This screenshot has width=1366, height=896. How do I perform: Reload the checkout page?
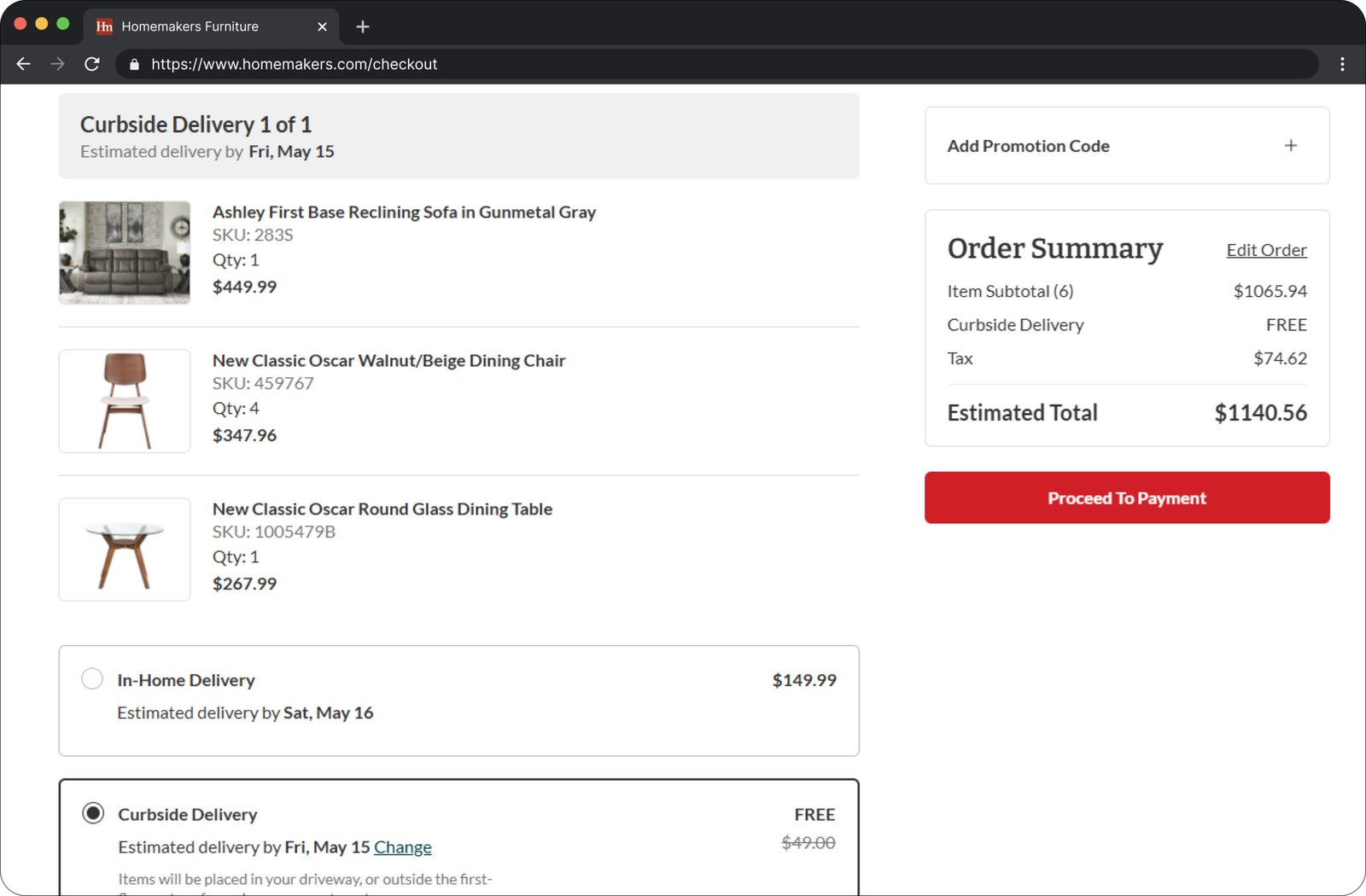pyautogui.click(x=92, y=64)
